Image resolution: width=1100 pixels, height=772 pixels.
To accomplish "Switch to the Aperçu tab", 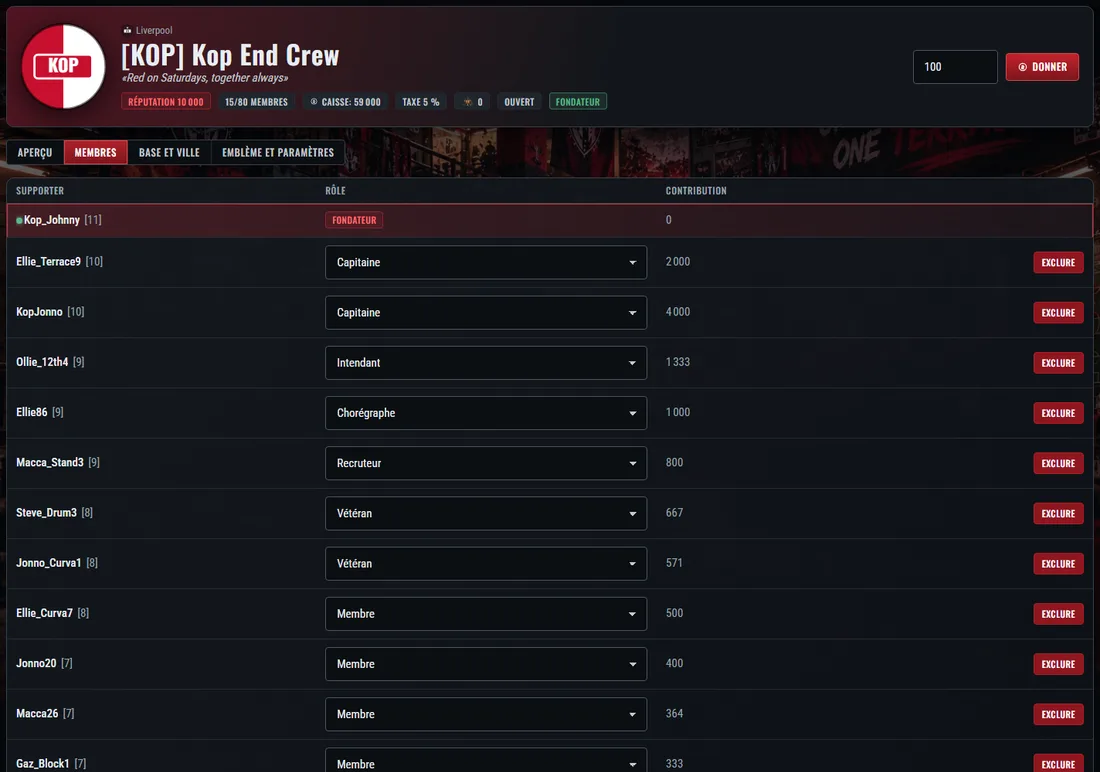I will pos(35,152).
